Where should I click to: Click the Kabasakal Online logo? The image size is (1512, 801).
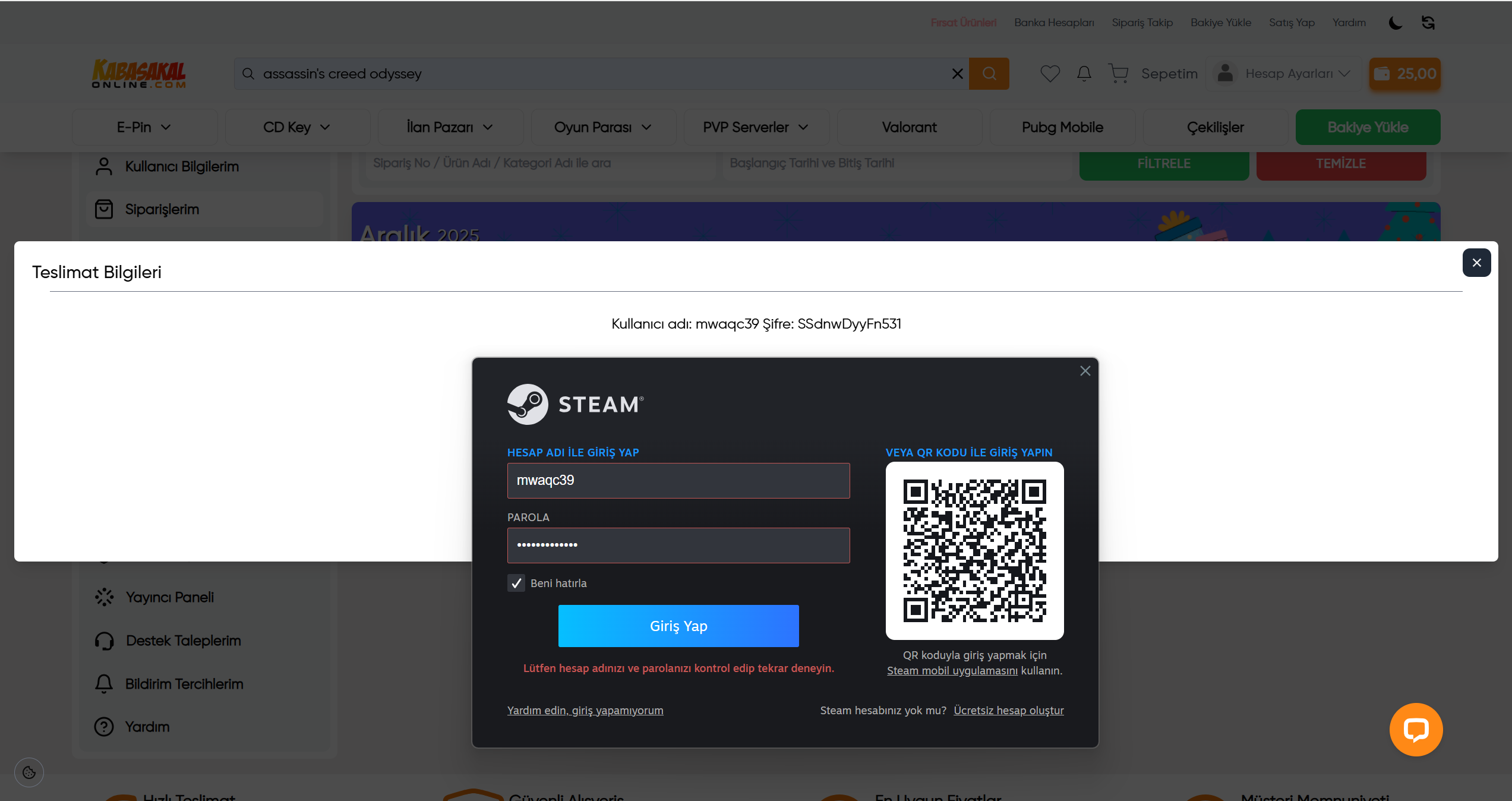point(138,74)
